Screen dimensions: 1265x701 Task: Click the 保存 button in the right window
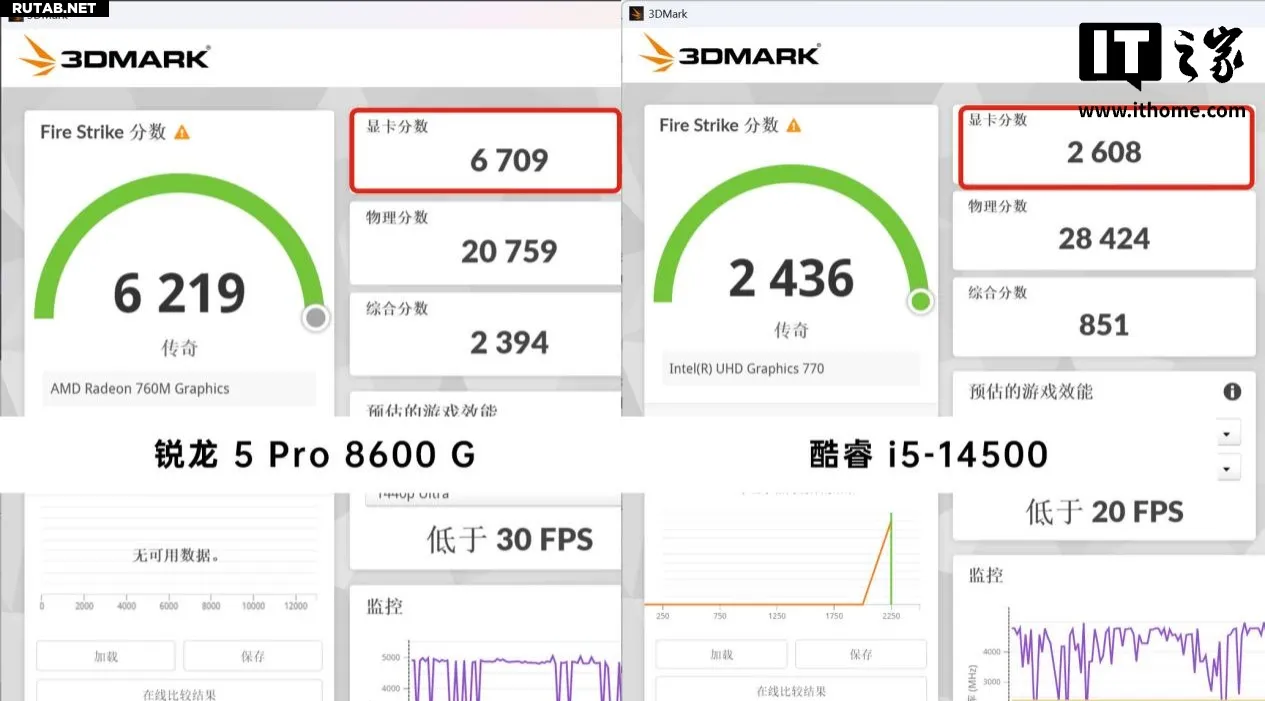861,654
